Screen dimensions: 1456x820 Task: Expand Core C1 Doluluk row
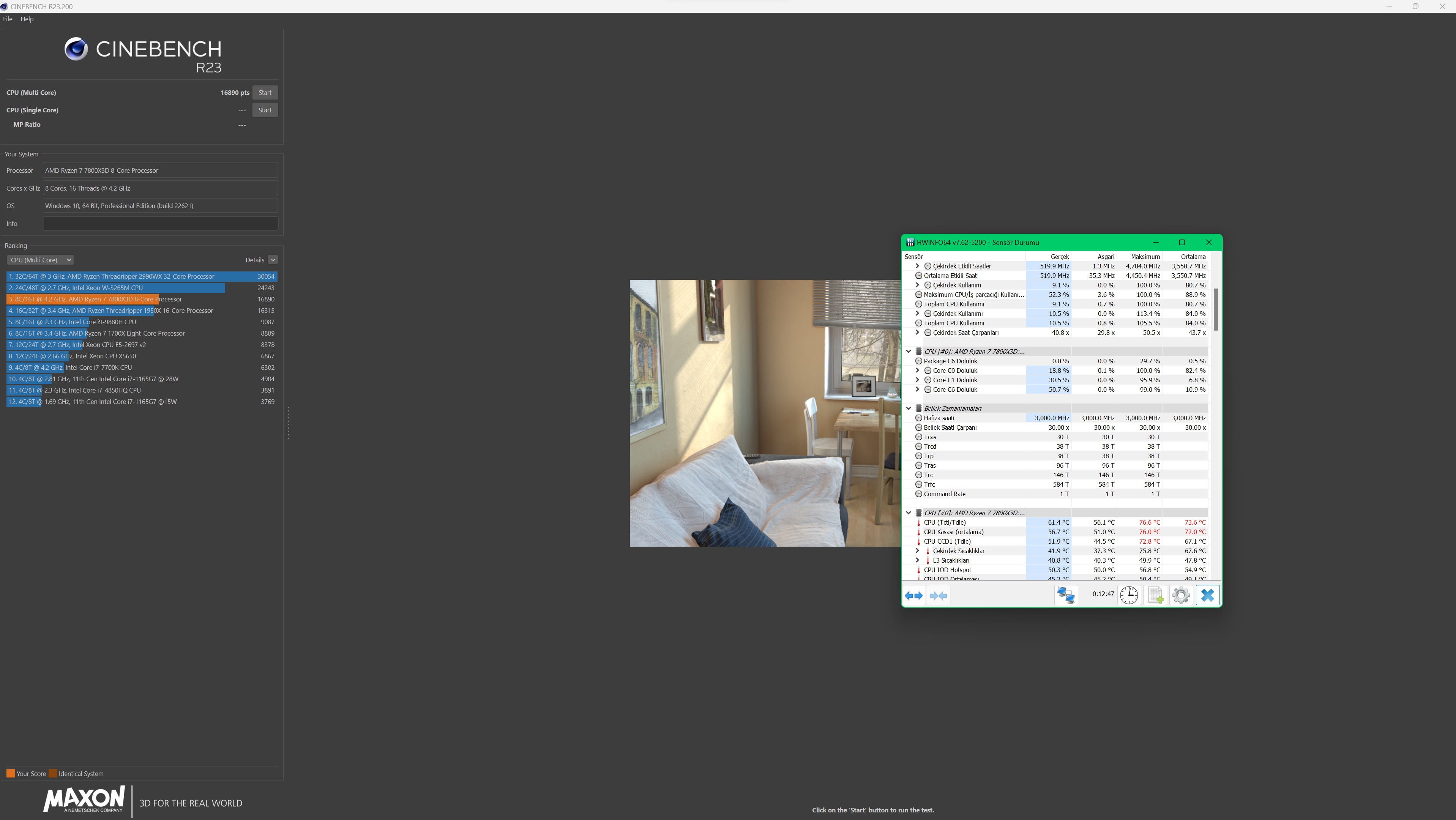917,380
